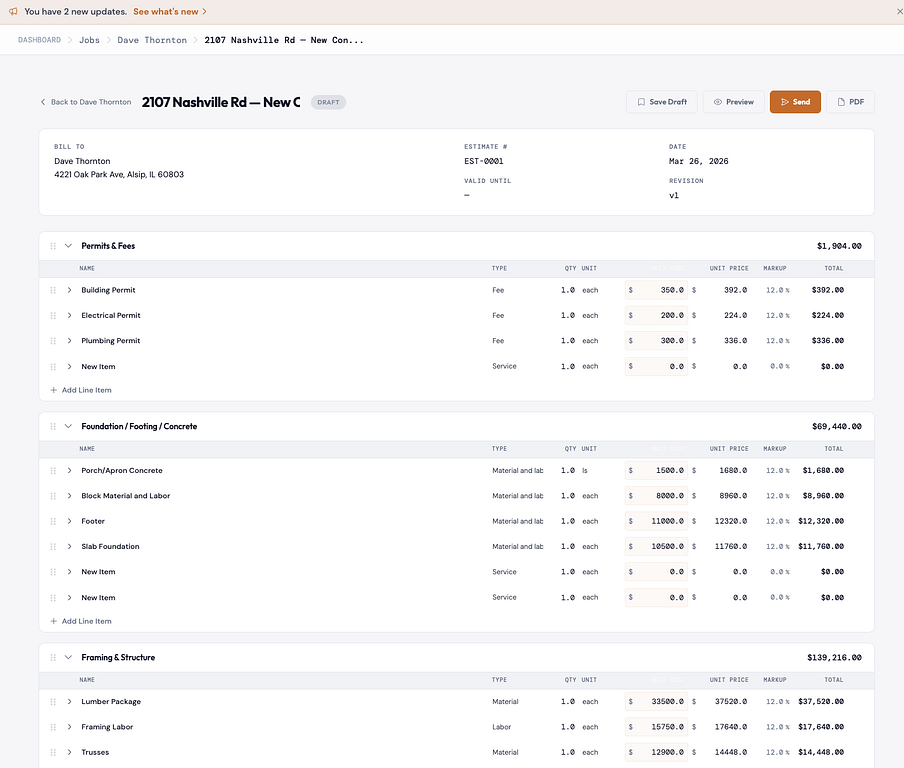This screenshot has height=768, width=904.
Task: Click drag handle of Permits & Fees section
Action: [53, 246]
